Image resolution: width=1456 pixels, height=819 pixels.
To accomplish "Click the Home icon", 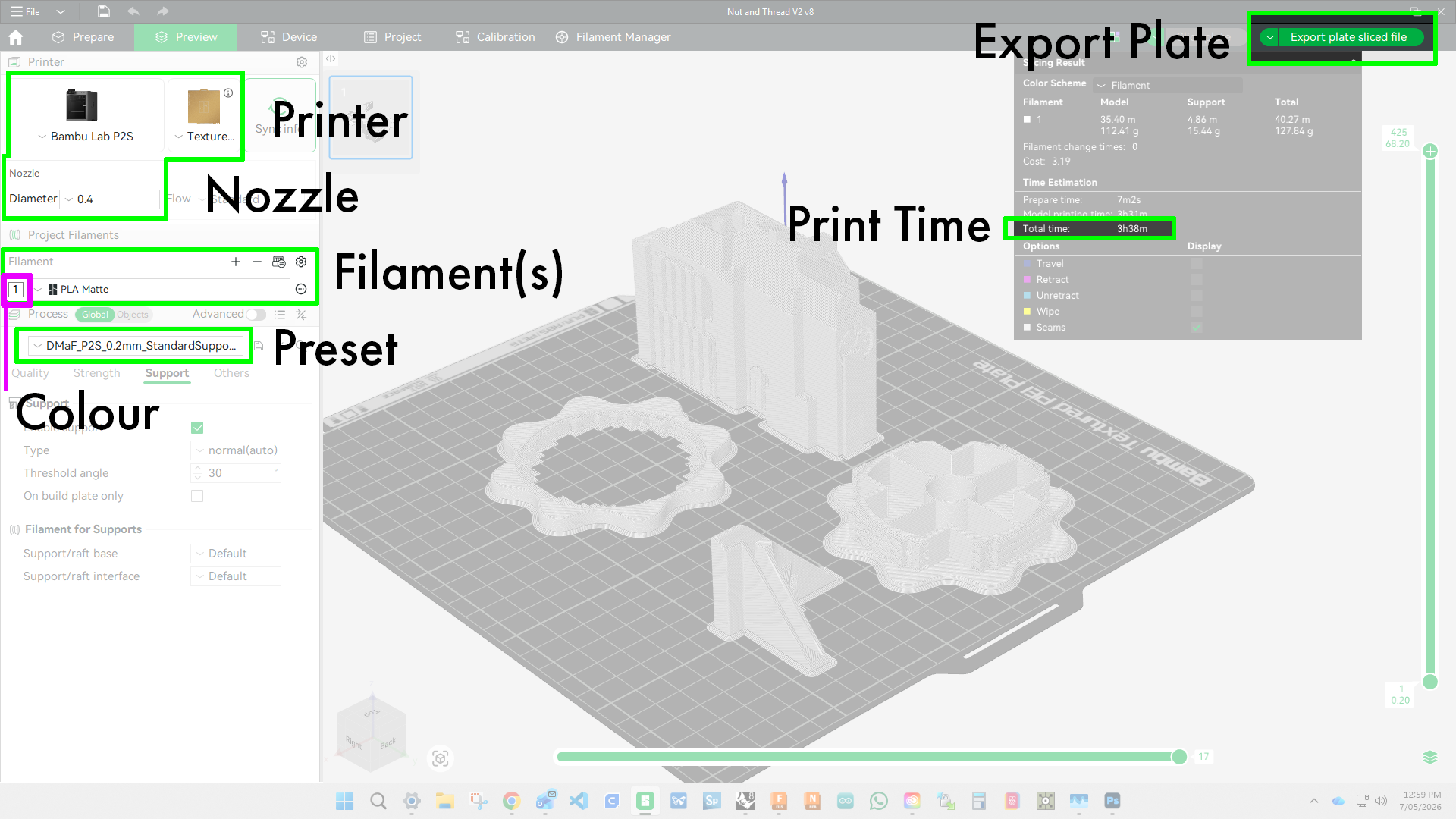I will [16, 37].
